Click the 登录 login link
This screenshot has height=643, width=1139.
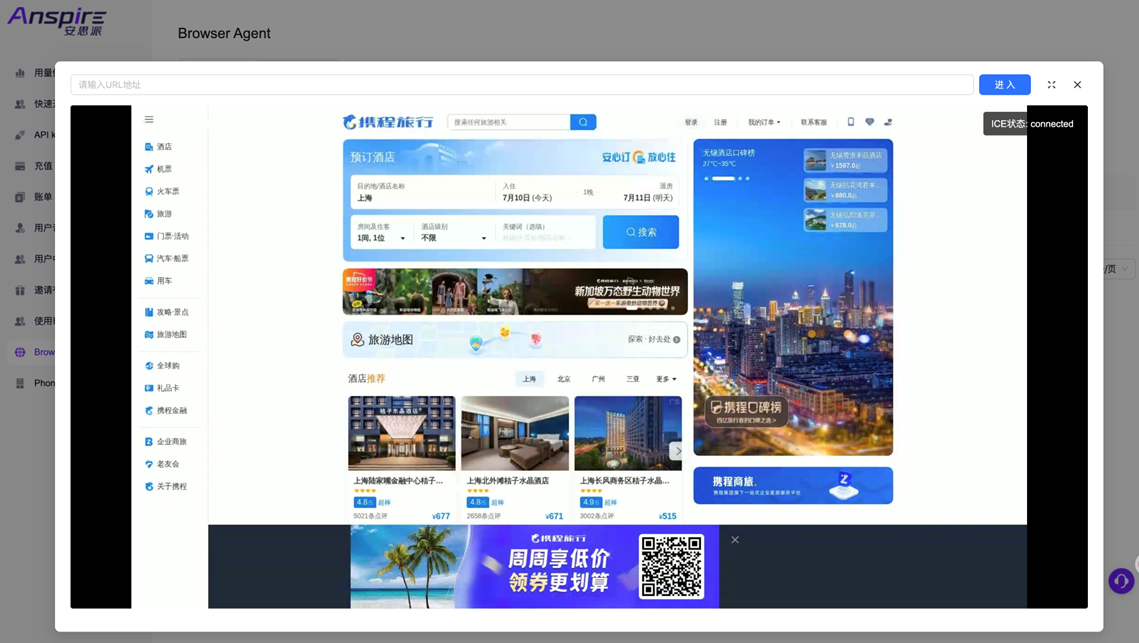tap(691, 123)
